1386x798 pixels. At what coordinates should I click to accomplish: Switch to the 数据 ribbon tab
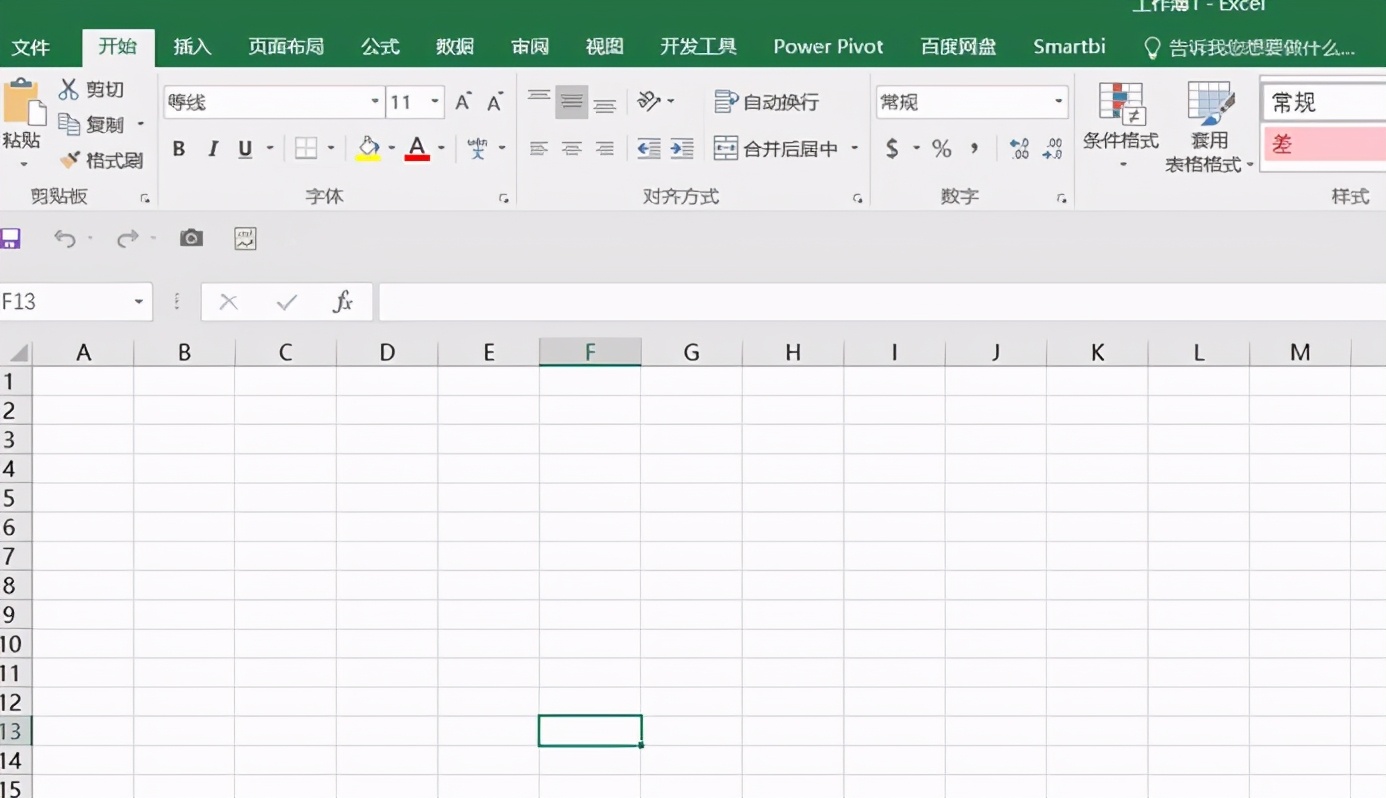pyautogui.click(x=454, y=46)
